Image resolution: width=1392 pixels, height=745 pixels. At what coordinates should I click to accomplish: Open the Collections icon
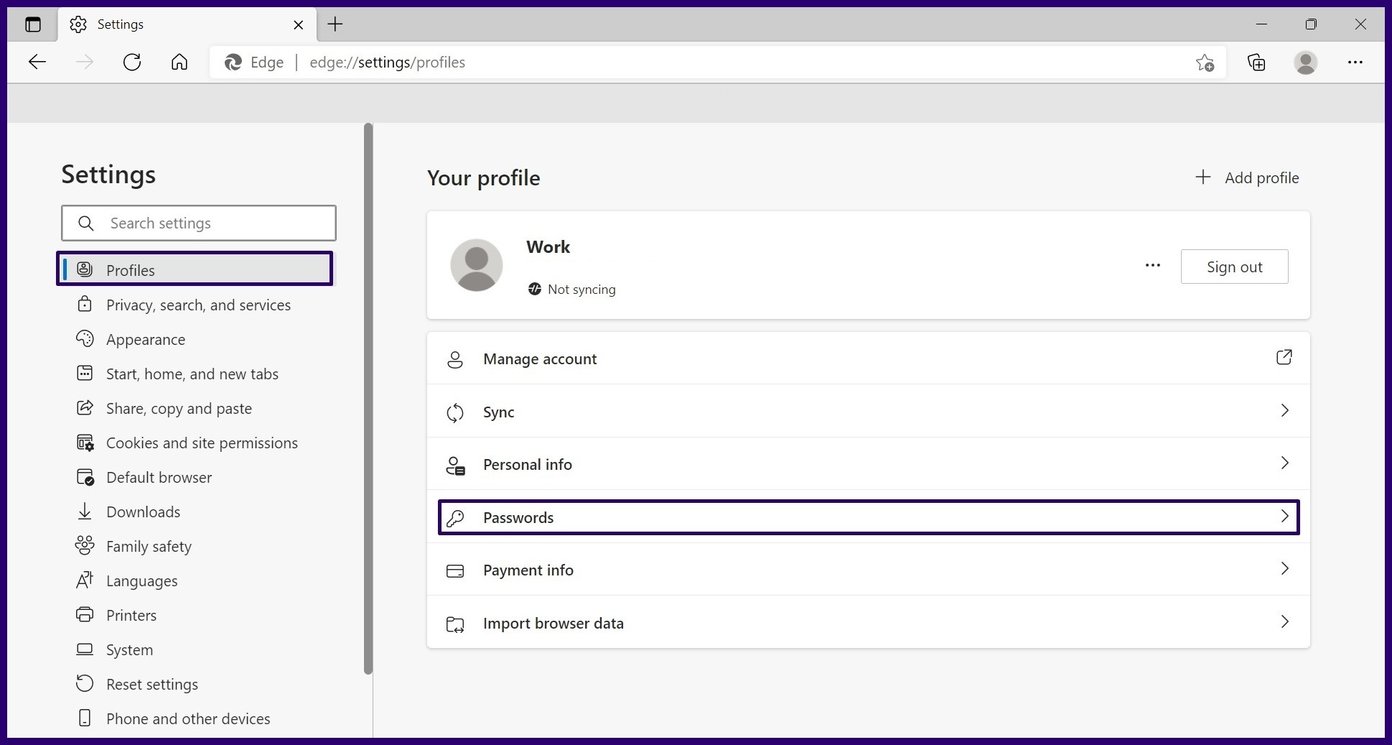(1257, 62)
